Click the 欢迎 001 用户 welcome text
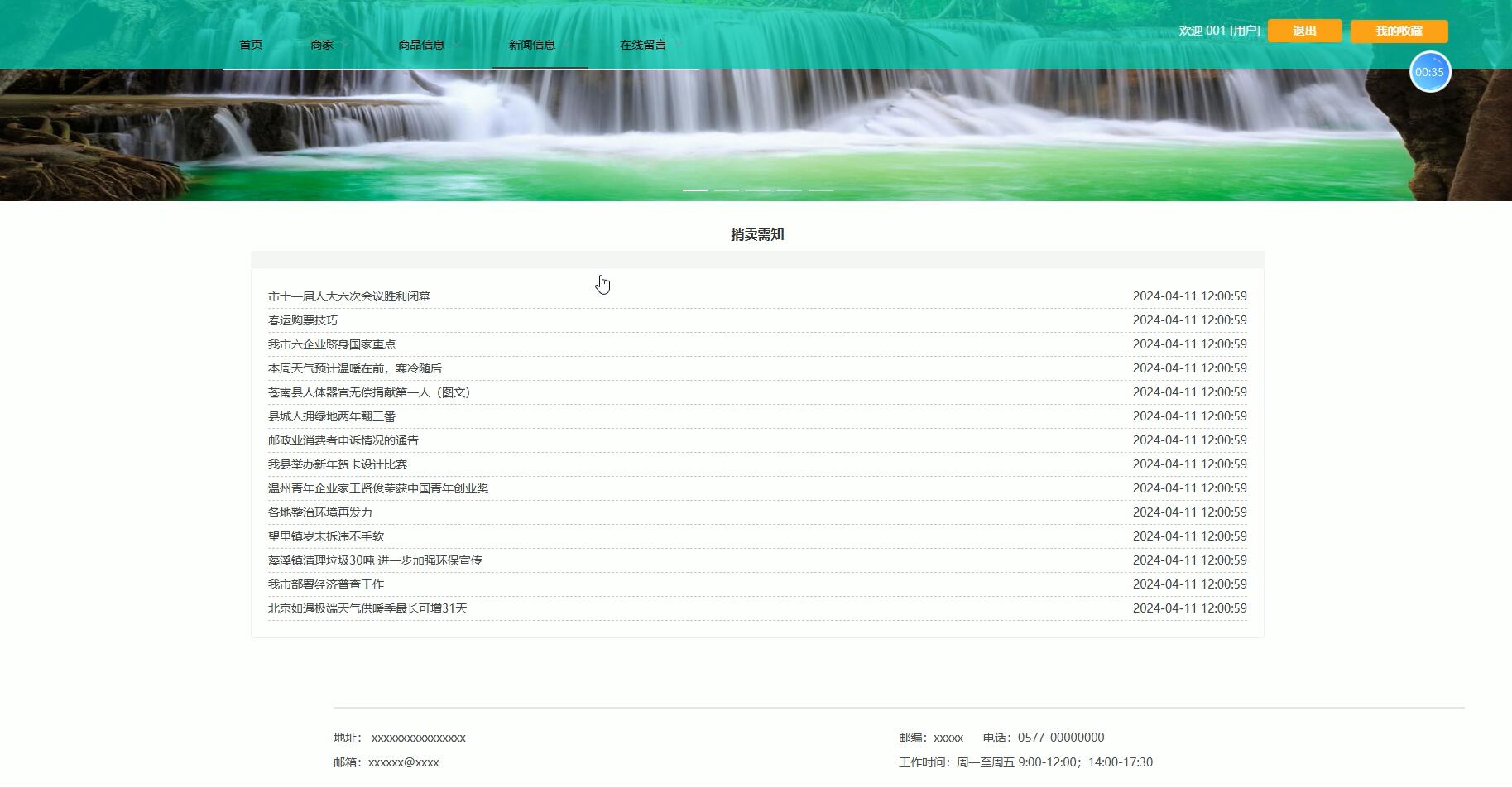This screenshot has height=788, width=1512. point(1217,31)
